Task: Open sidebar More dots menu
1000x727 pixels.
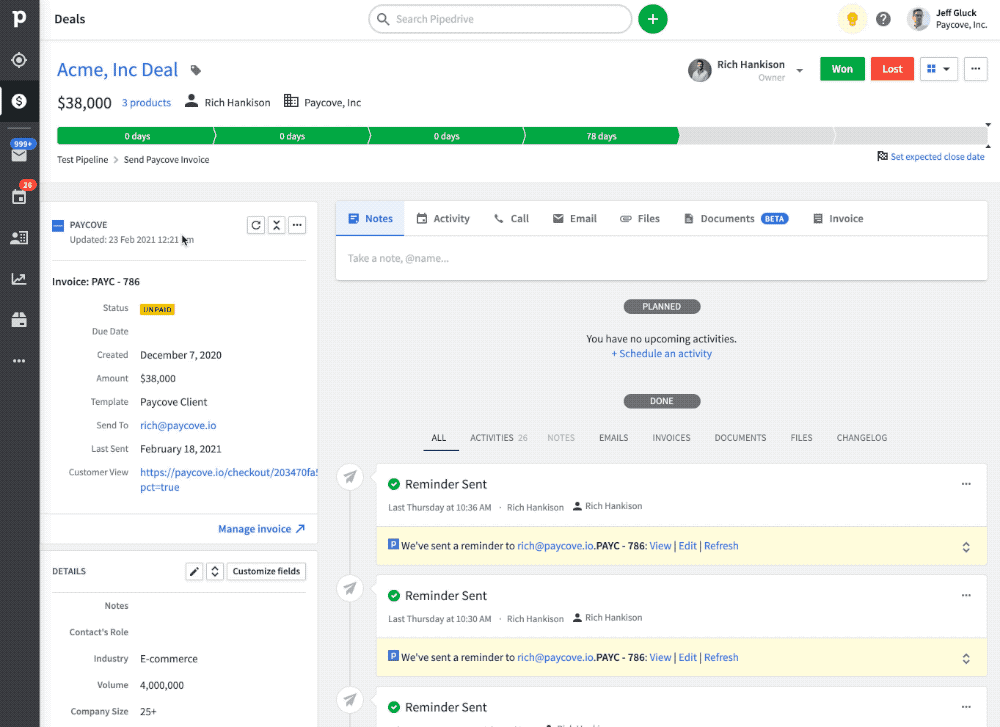Action: (19, 361)
